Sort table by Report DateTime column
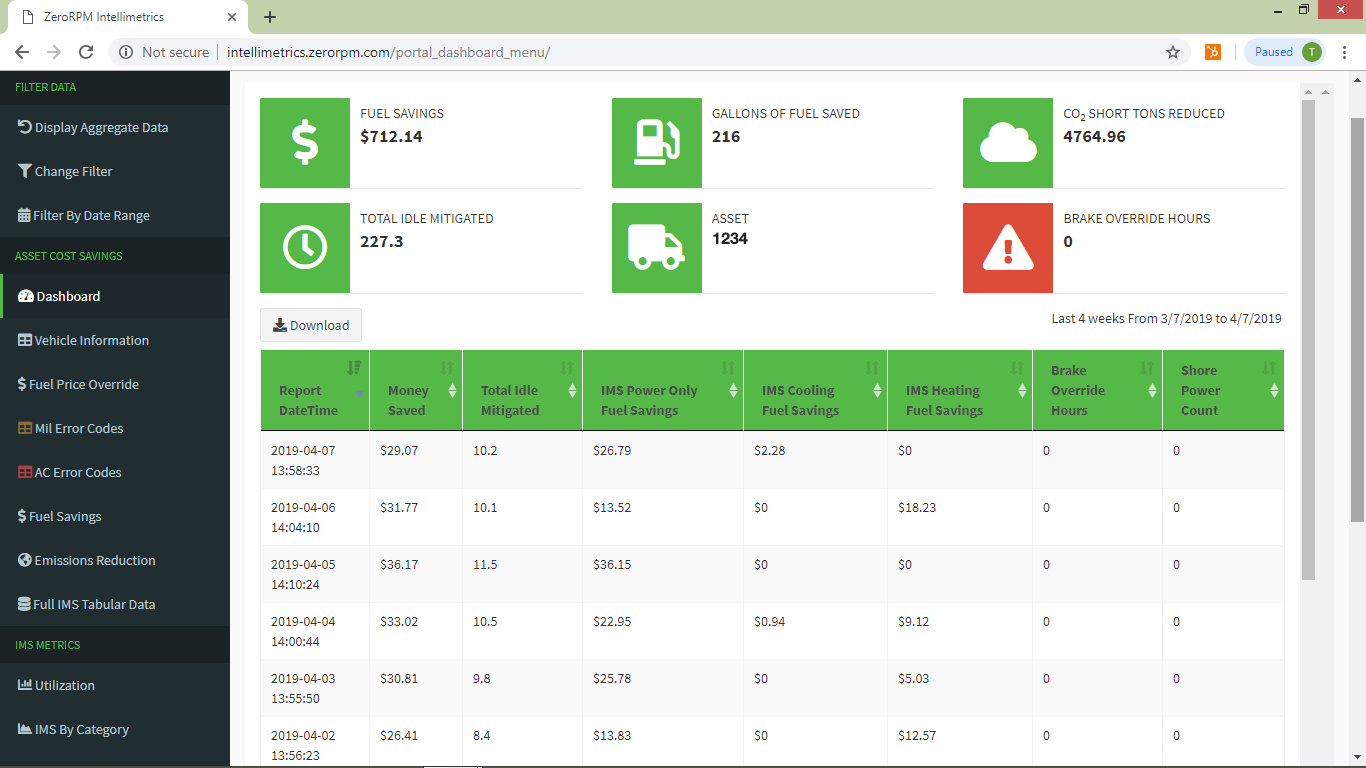The image size is (1366, 768). coord(315,390)
